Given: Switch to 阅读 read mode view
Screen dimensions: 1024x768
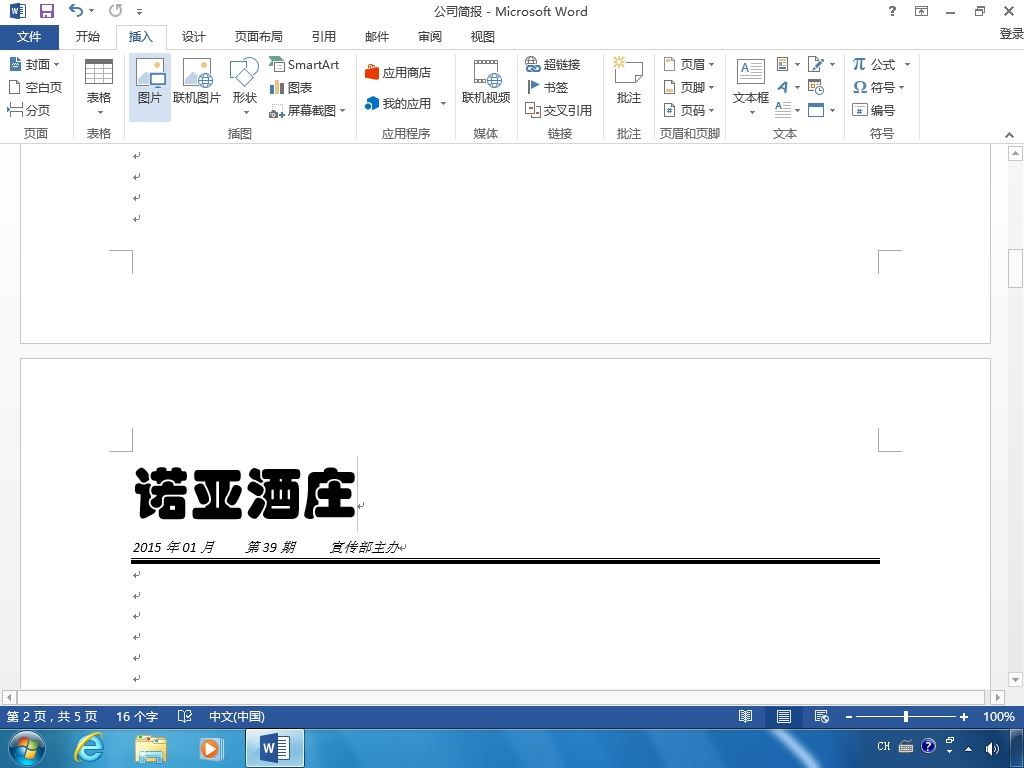Looking at the screenshot, I should (745, 716).
